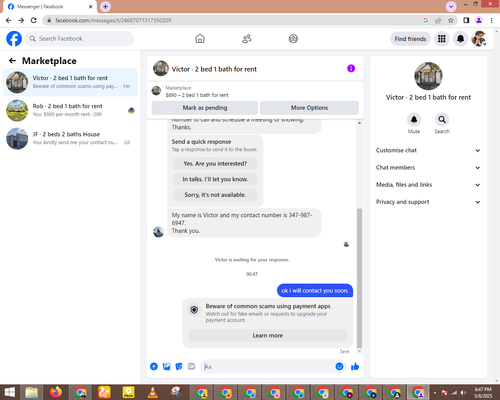500x400 pixels.
Task: Expand Customise chat section
Action: (428, 150)
